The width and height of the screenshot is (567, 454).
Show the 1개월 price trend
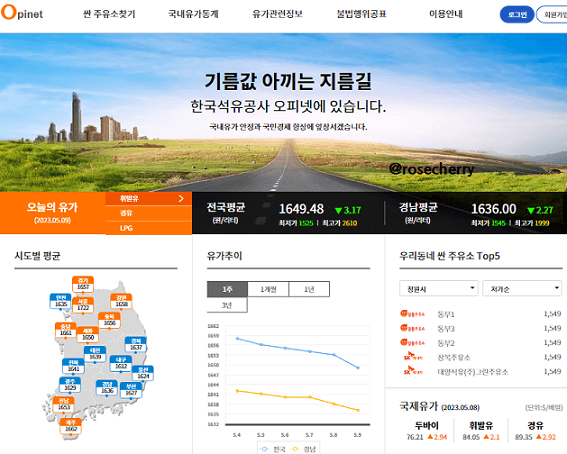pyautogui.click(x=268, y=289)
